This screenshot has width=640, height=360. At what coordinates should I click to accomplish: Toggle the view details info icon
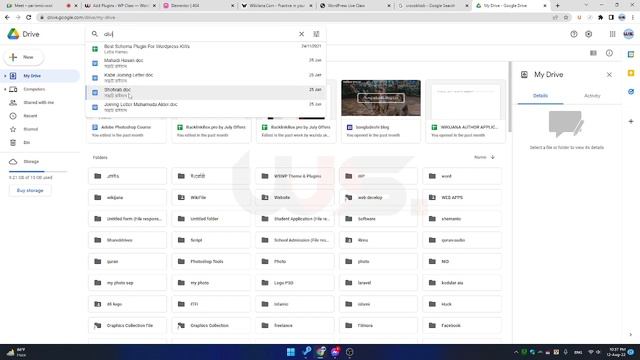(x=609, y=53)
